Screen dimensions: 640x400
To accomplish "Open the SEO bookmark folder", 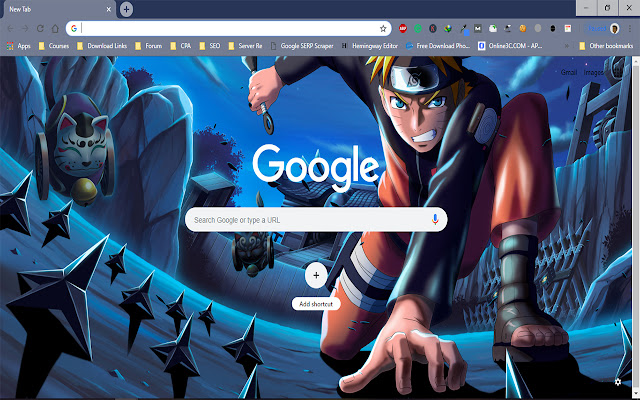I will point(210,46).
